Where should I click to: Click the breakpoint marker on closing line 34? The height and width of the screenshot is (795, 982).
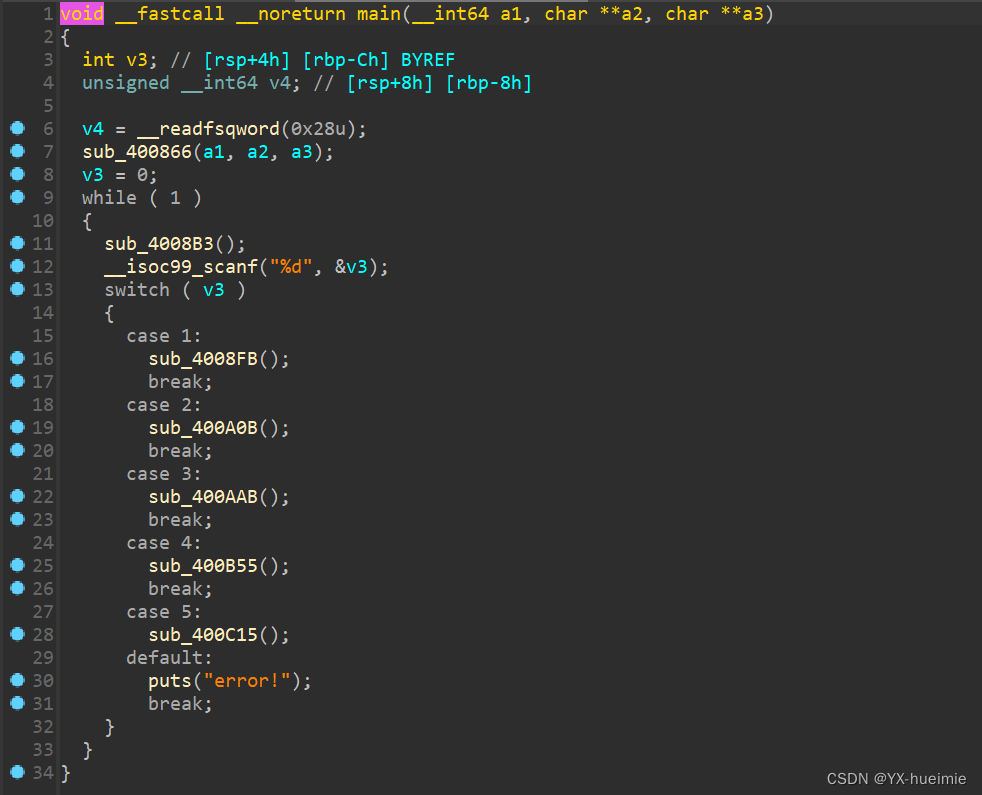pyautogui.click(x=16, y=772)
